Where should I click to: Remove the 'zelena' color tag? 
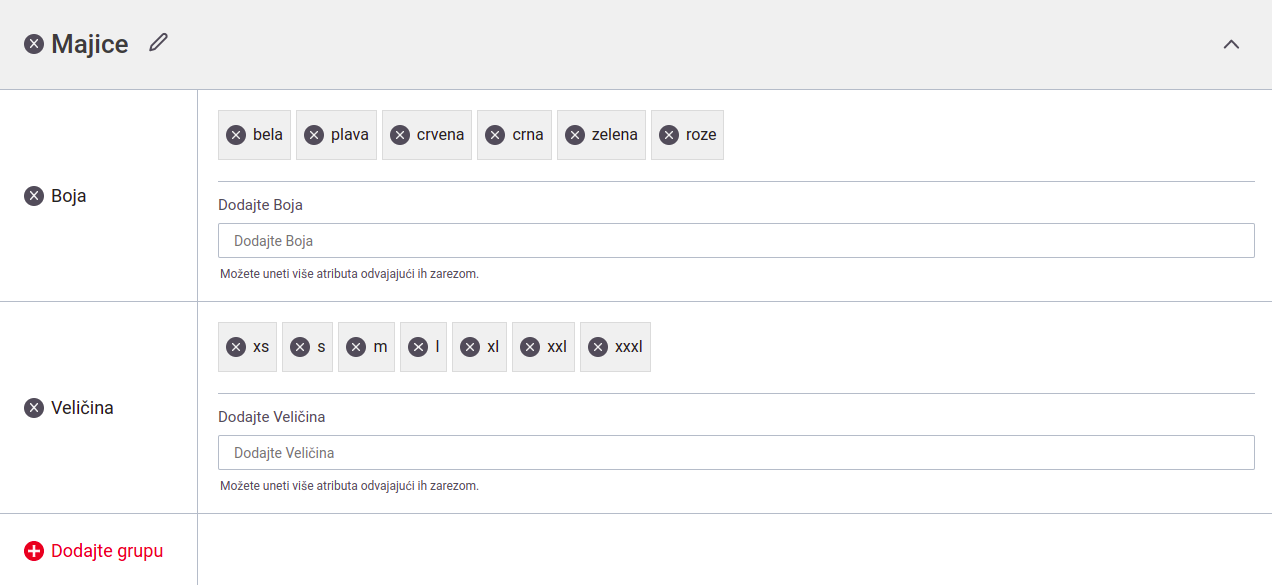[575, 135]
